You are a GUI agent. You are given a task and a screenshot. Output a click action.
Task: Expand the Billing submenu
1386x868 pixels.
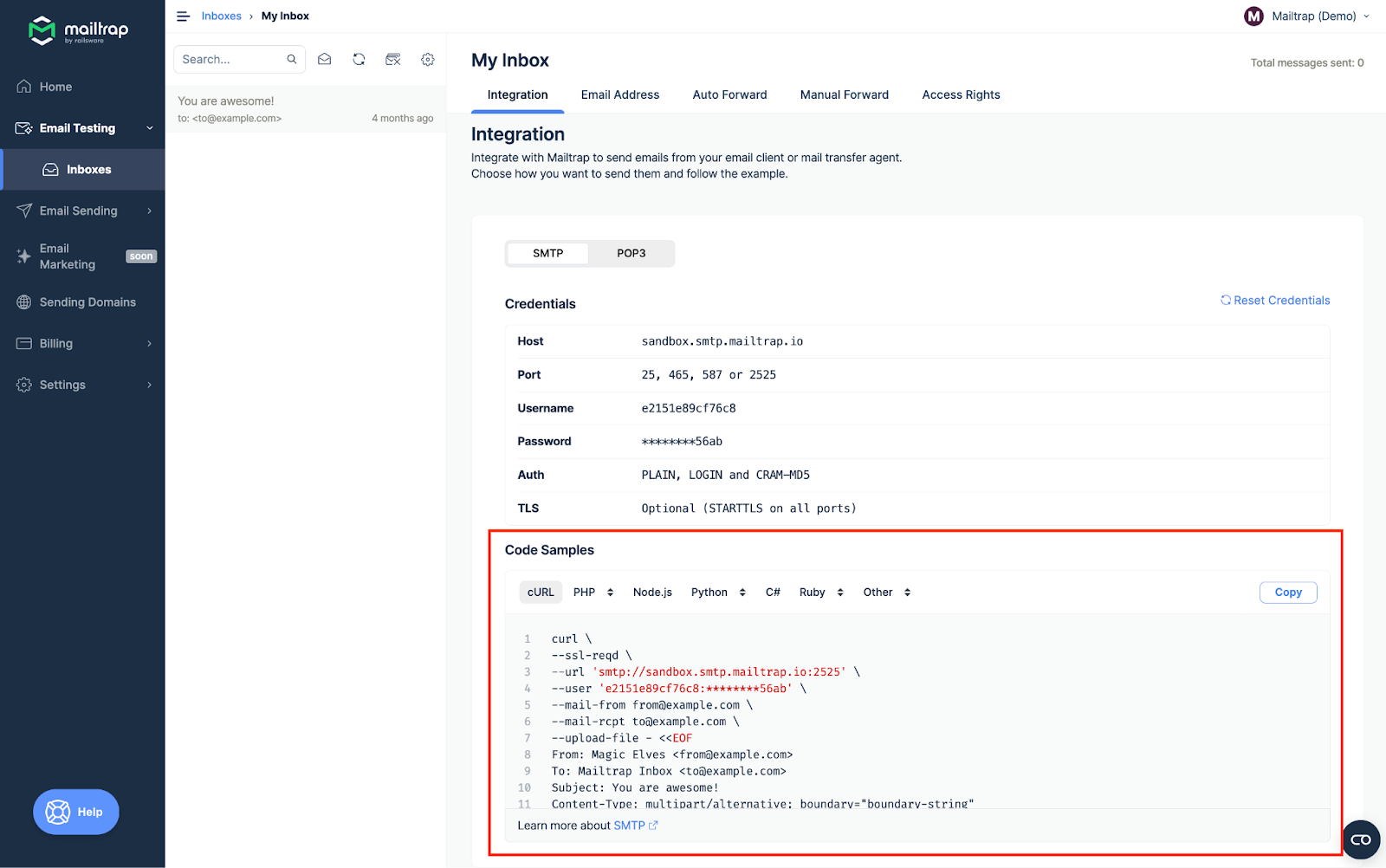tap(150, 344)
